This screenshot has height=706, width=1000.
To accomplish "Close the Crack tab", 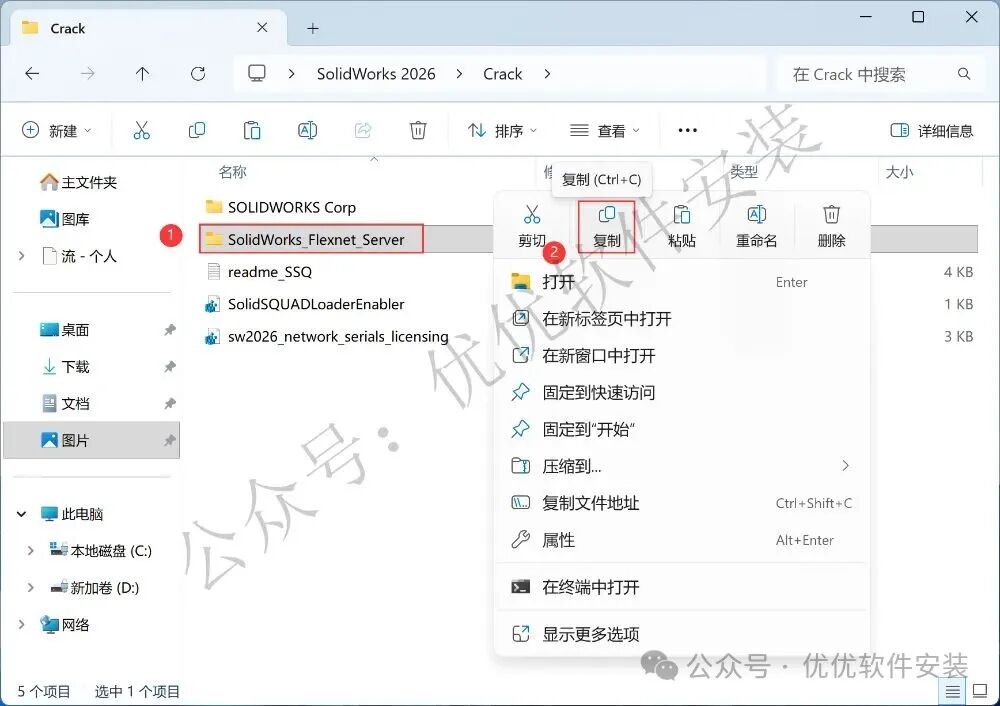I will point(262,28).
